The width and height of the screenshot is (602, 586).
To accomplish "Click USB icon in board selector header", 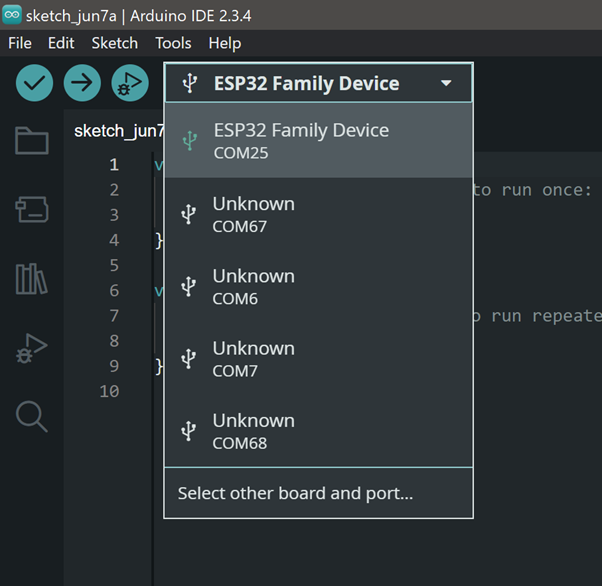I will (x=190, y=83).
